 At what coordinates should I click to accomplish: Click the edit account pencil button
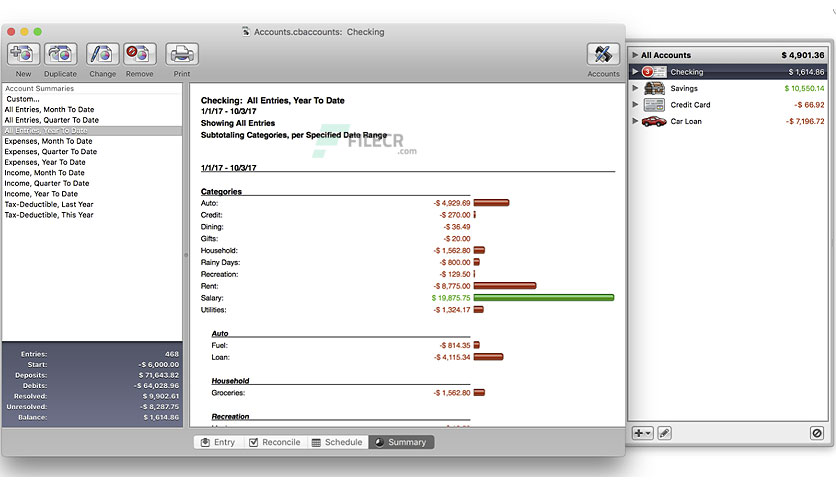tap(664, 433)
